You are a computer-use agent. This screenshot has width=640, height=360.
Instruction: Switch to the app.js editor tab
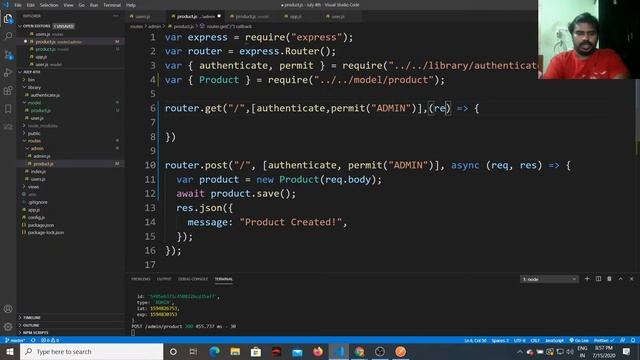pyautogui.click(x=296, y=16)
